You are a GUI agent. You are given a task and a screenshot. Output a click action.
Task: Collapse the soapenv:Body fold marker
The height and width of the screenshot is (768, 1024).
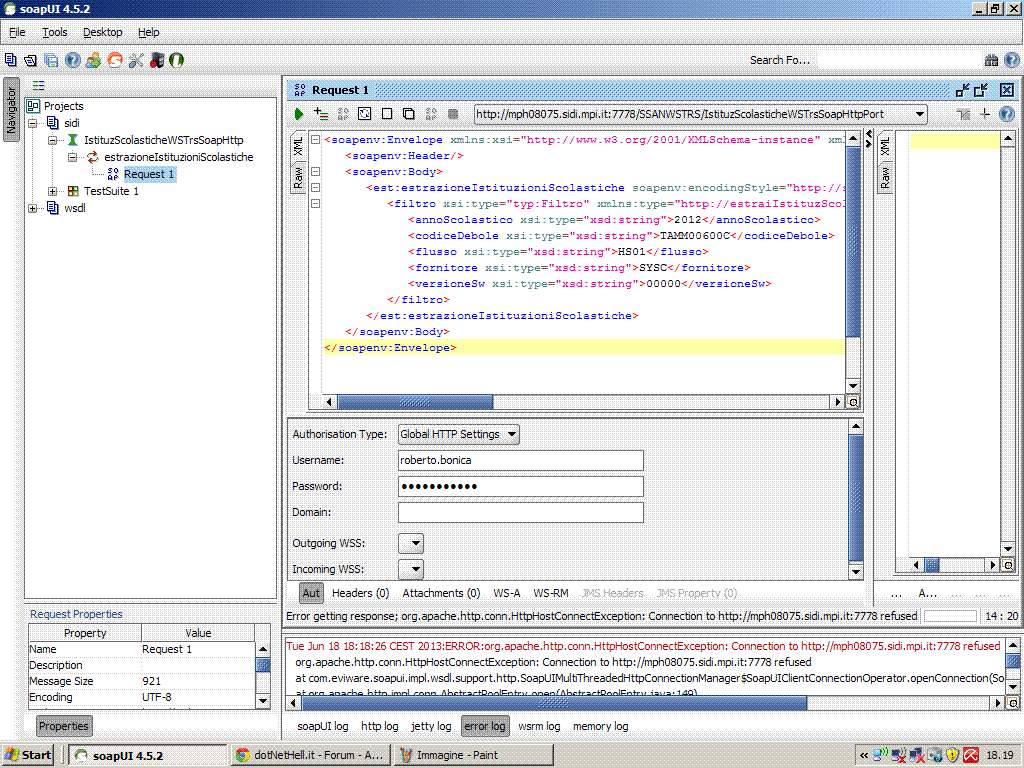tap(315, 172)
